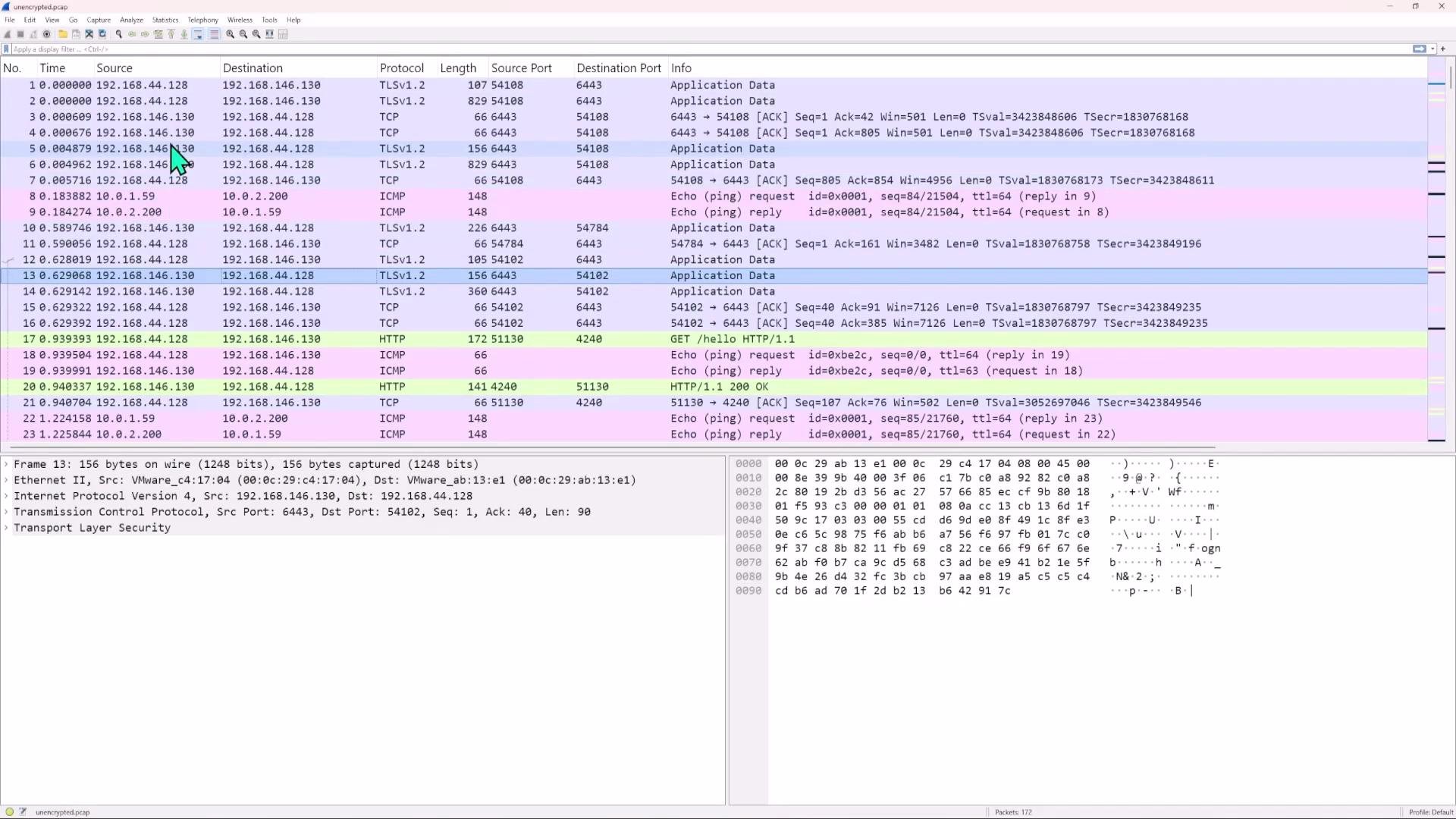Viewport: 1456px width, 819px height.
Task: Open the Telephony menu
Action: coord(202,20)
